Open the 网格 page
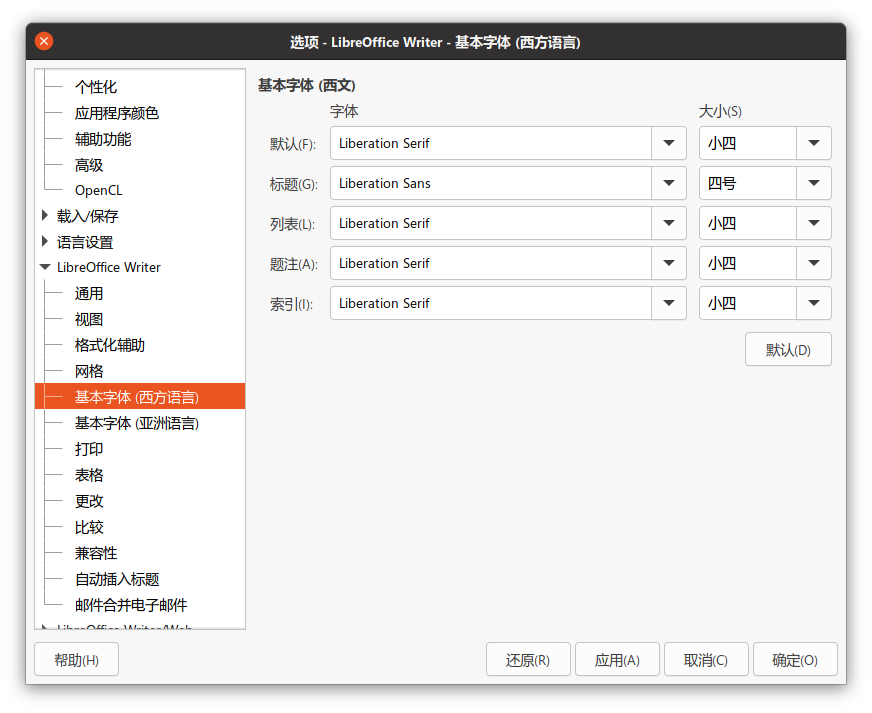 click(x=89, y=371)
